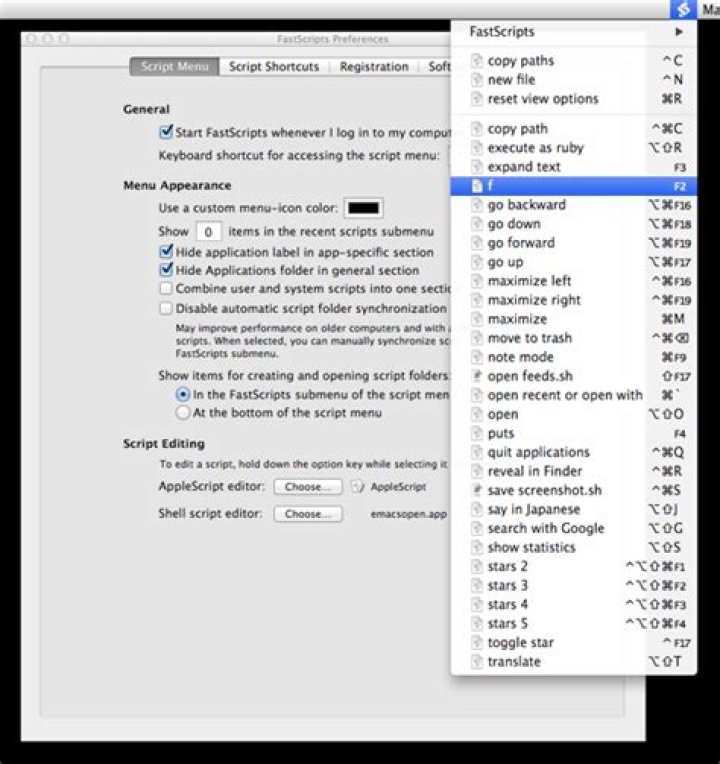Screen dimensions: 720x764
Task: Click the script icon beside toggle star
Action: pyautogui.click(x=477, y=643)
